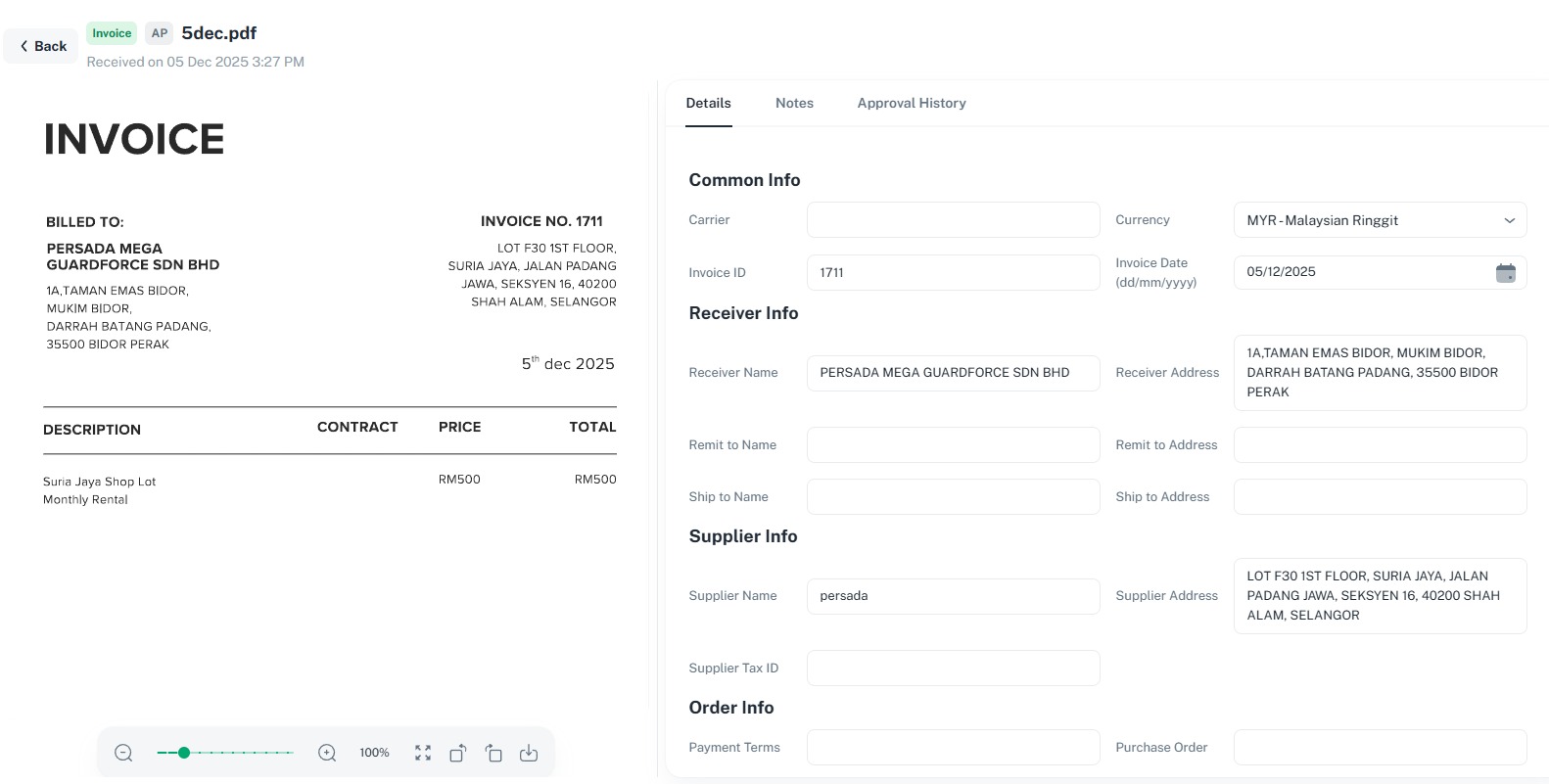Click the zoom in magnifier icon
Screen dimensions: 1549x784
pyautogui.click(x=327, y=753)
